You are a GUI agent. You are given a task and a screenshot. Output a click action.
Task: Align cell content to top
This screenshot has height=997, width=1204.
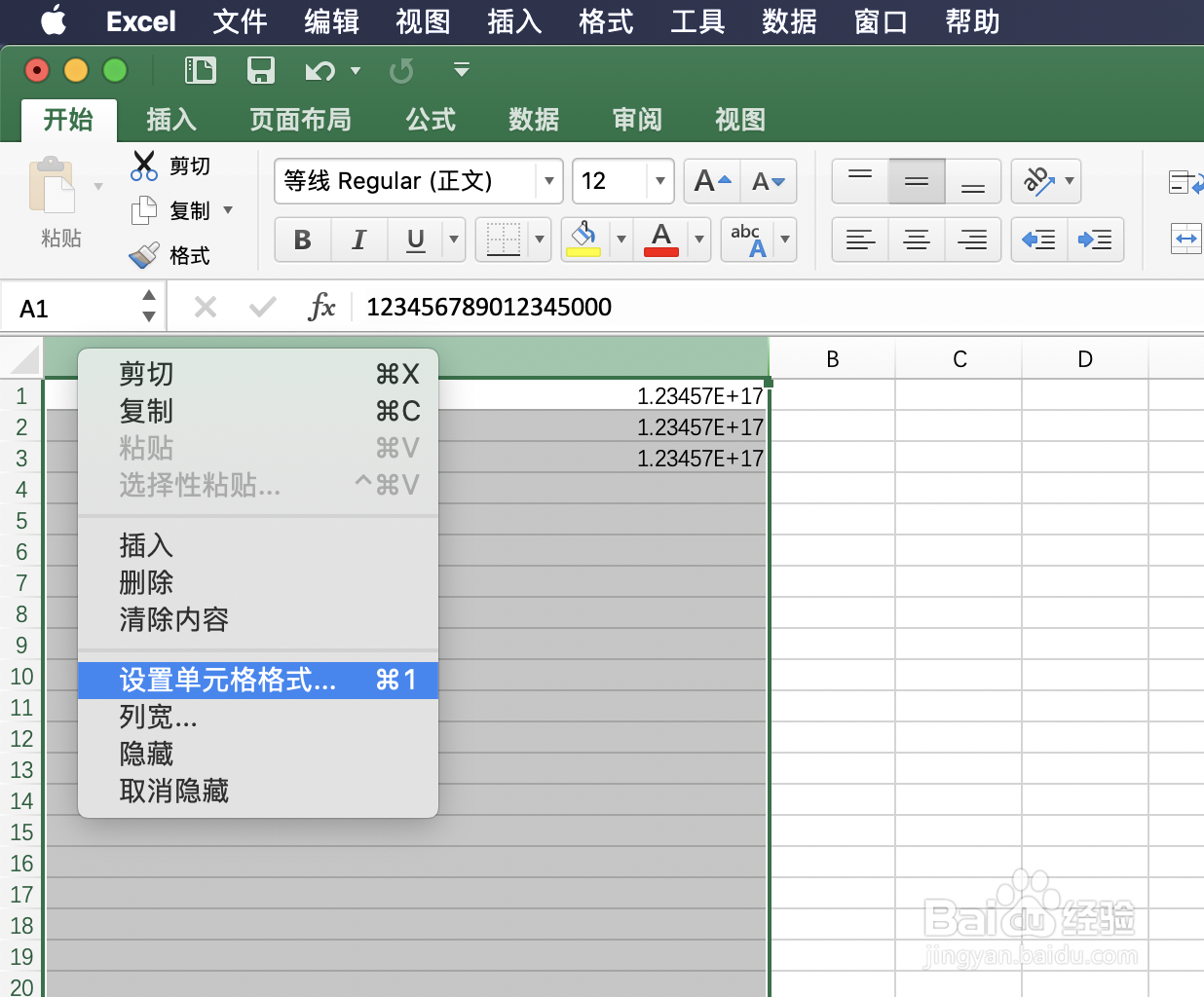(x=860, y=181)
